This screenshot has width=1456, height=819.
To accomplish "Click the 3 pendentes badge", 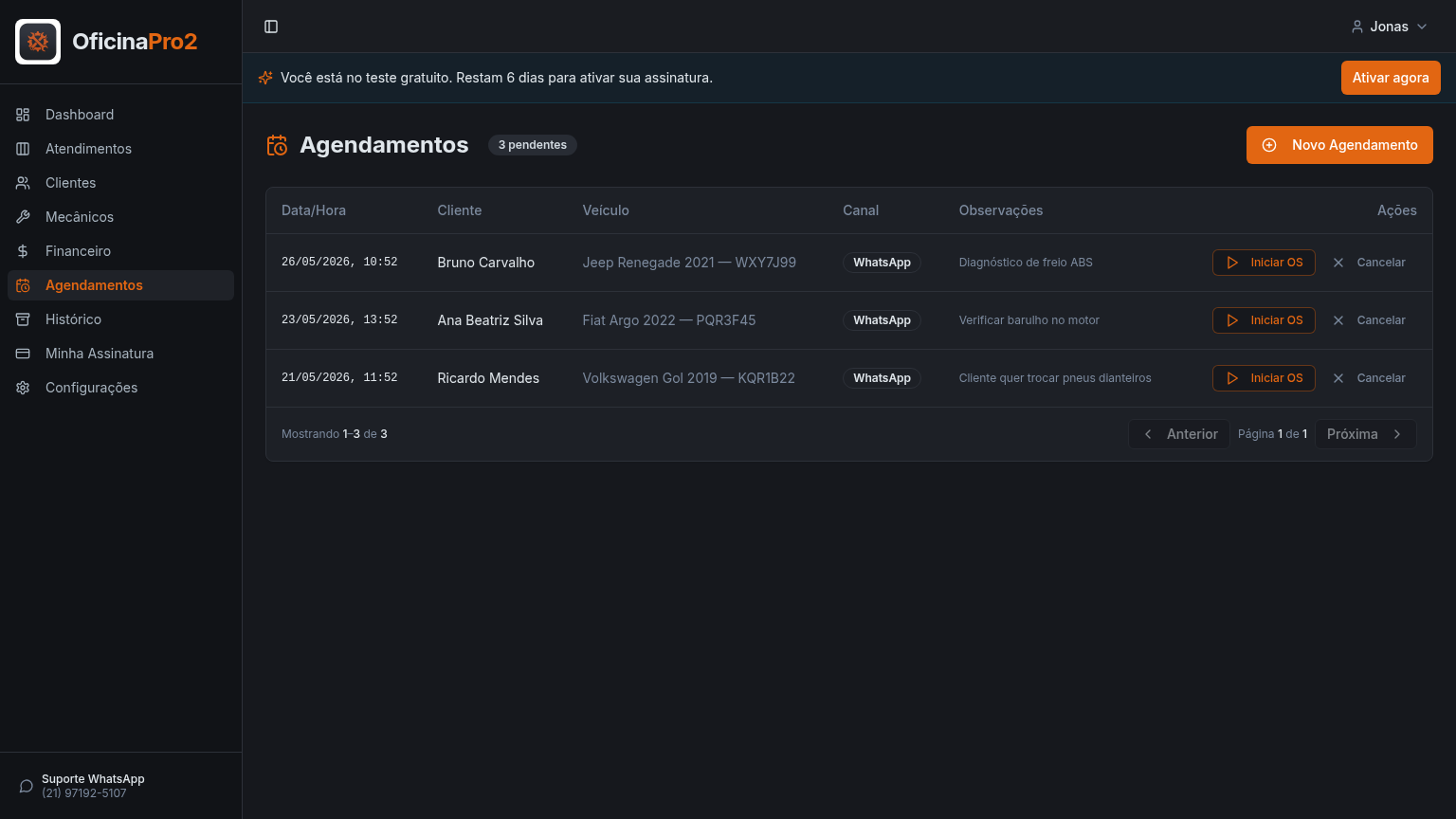I will tap(533, 145).
